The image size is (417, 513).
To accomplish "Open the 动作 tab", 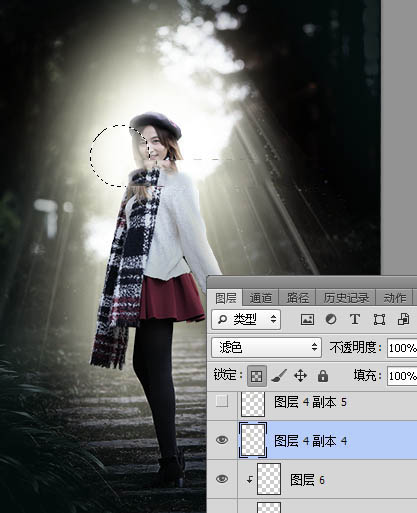I will tap(394, 298).
